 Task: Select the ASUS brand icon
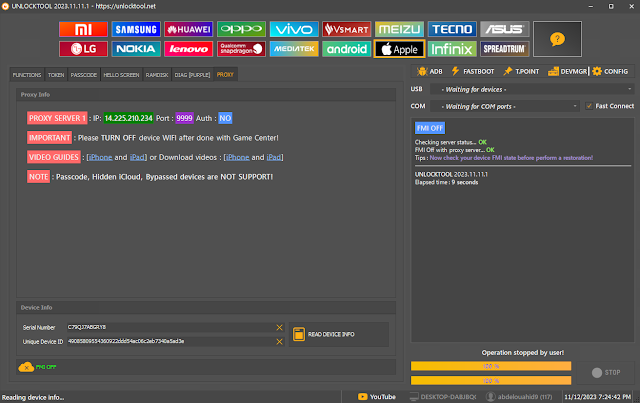pos(504,29)
